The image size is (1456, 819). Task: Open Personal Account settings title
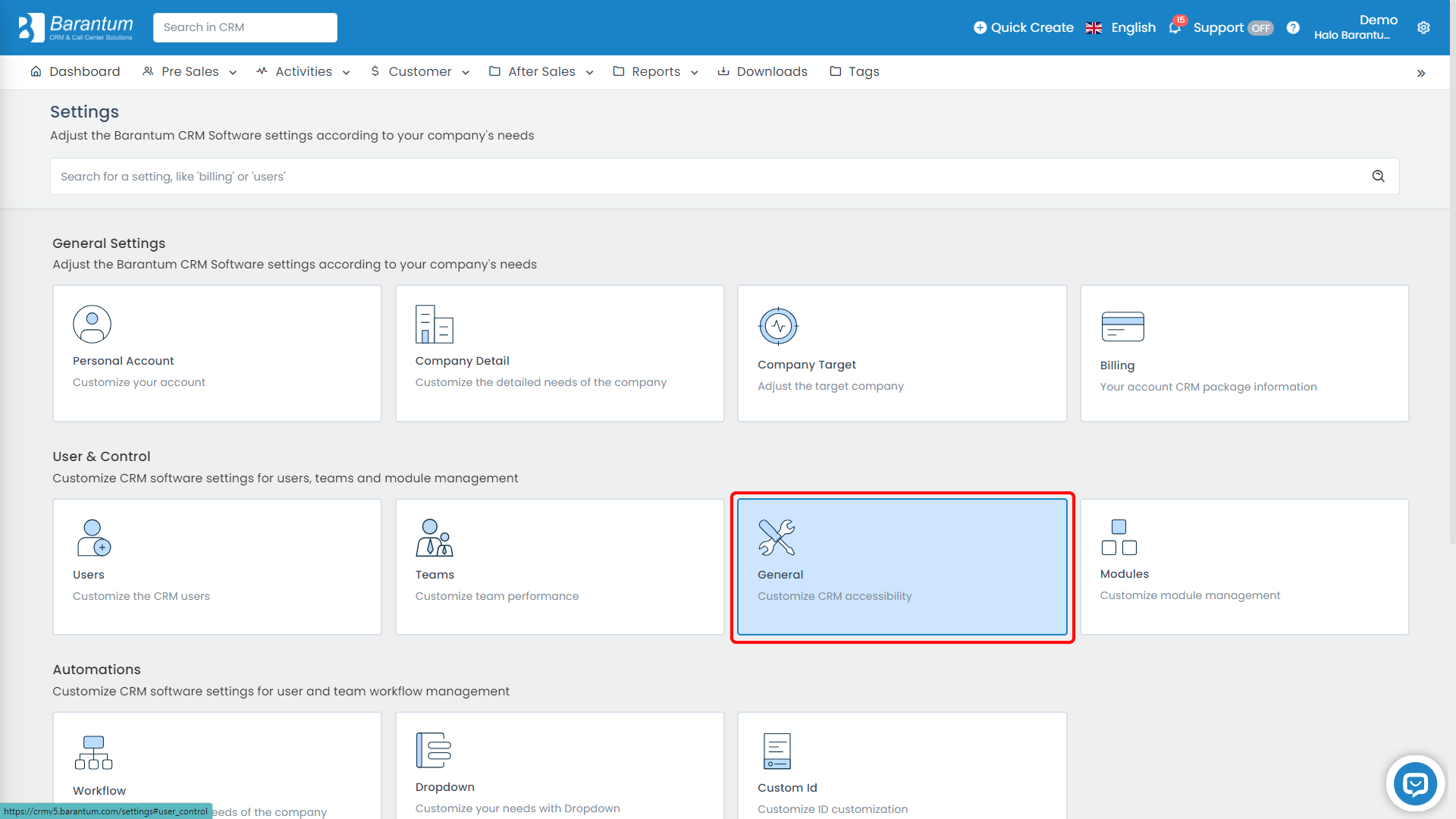123,361
